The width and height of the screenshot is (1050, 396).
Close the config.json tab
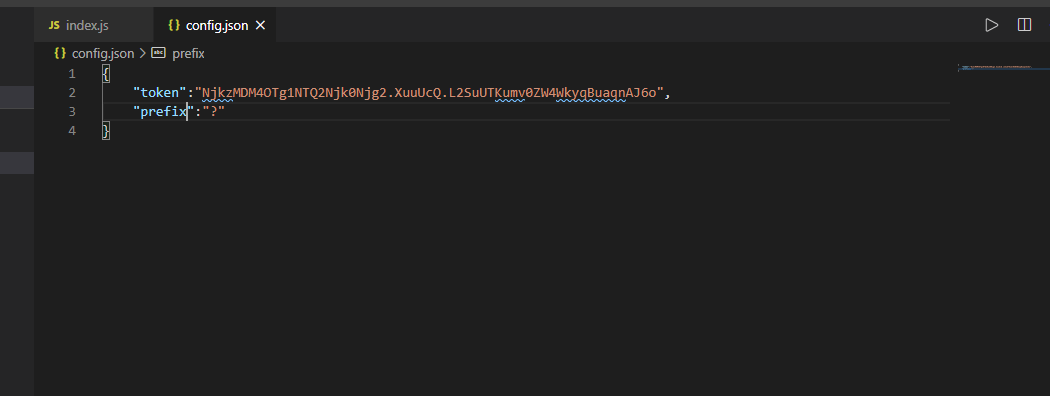point(261,25)
